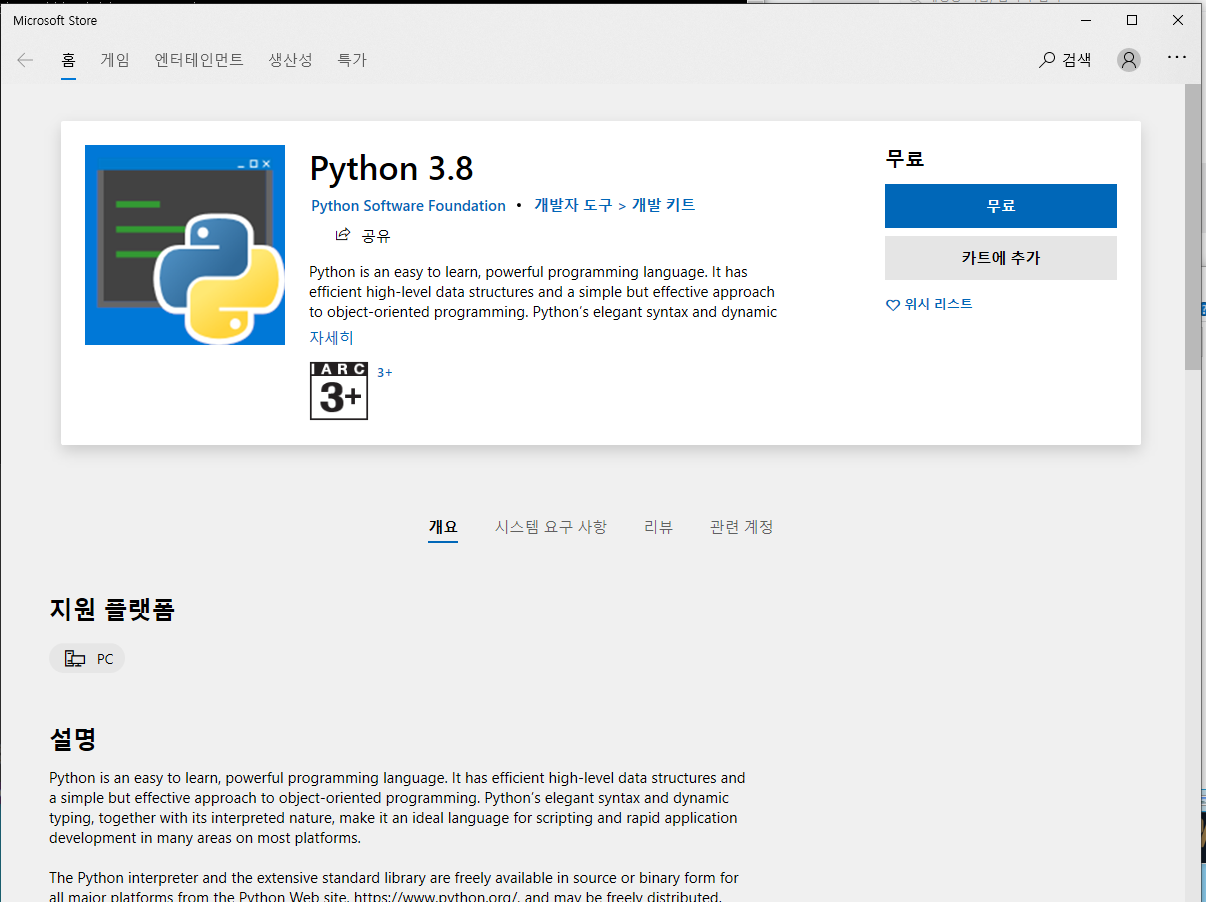
Task: Click the share arrow icon
Action: point(343,235)
